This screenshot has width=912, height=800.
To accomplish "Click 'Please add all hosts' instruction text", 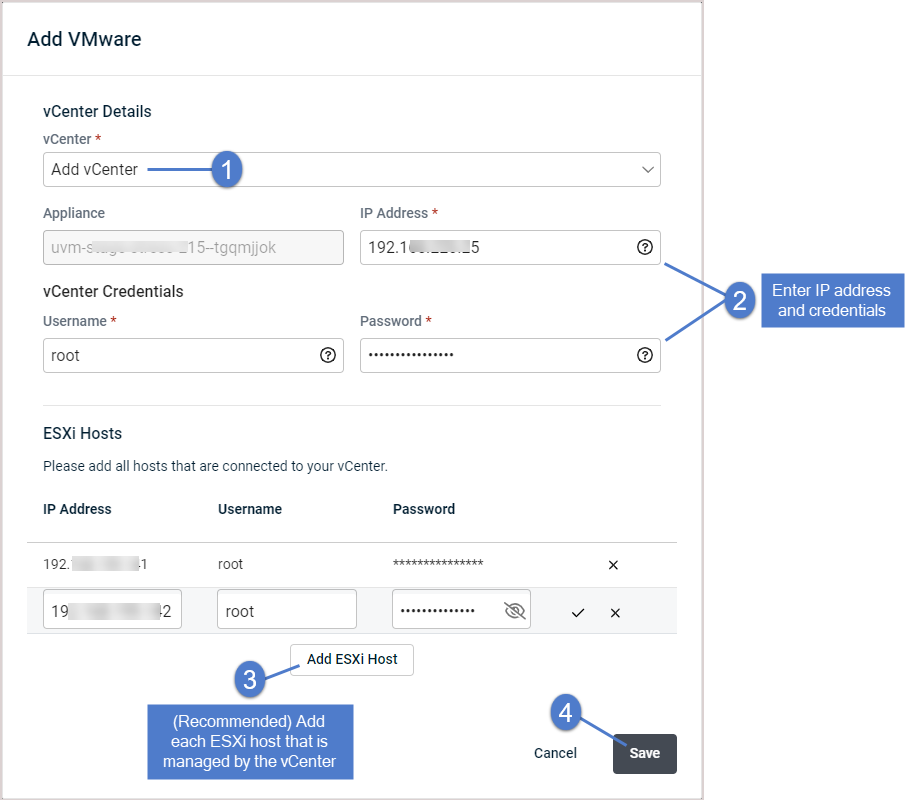I will (x=215, y=466).
